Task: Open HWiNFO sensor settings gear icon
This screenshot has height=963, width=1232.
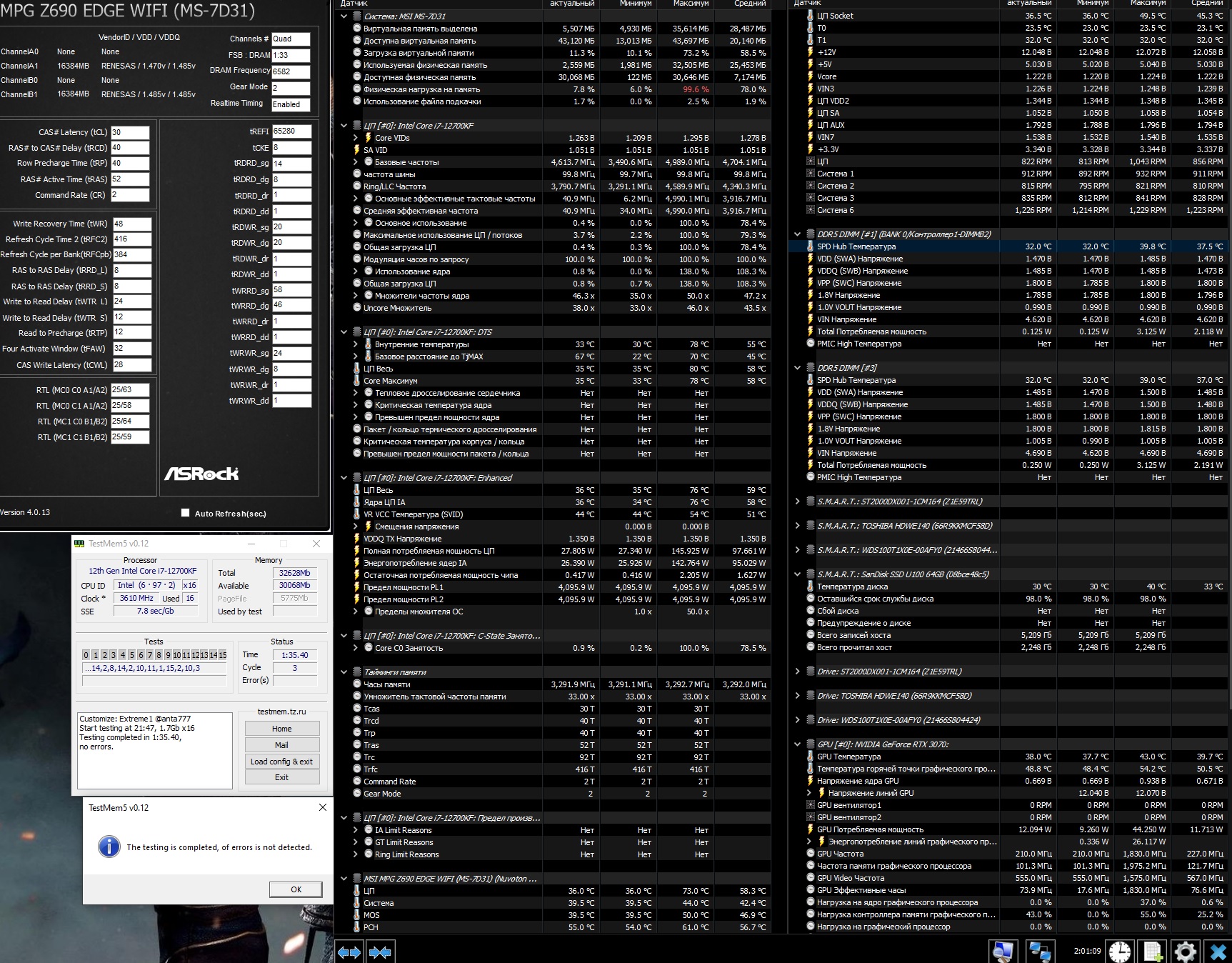Action: coord(1186,951)
